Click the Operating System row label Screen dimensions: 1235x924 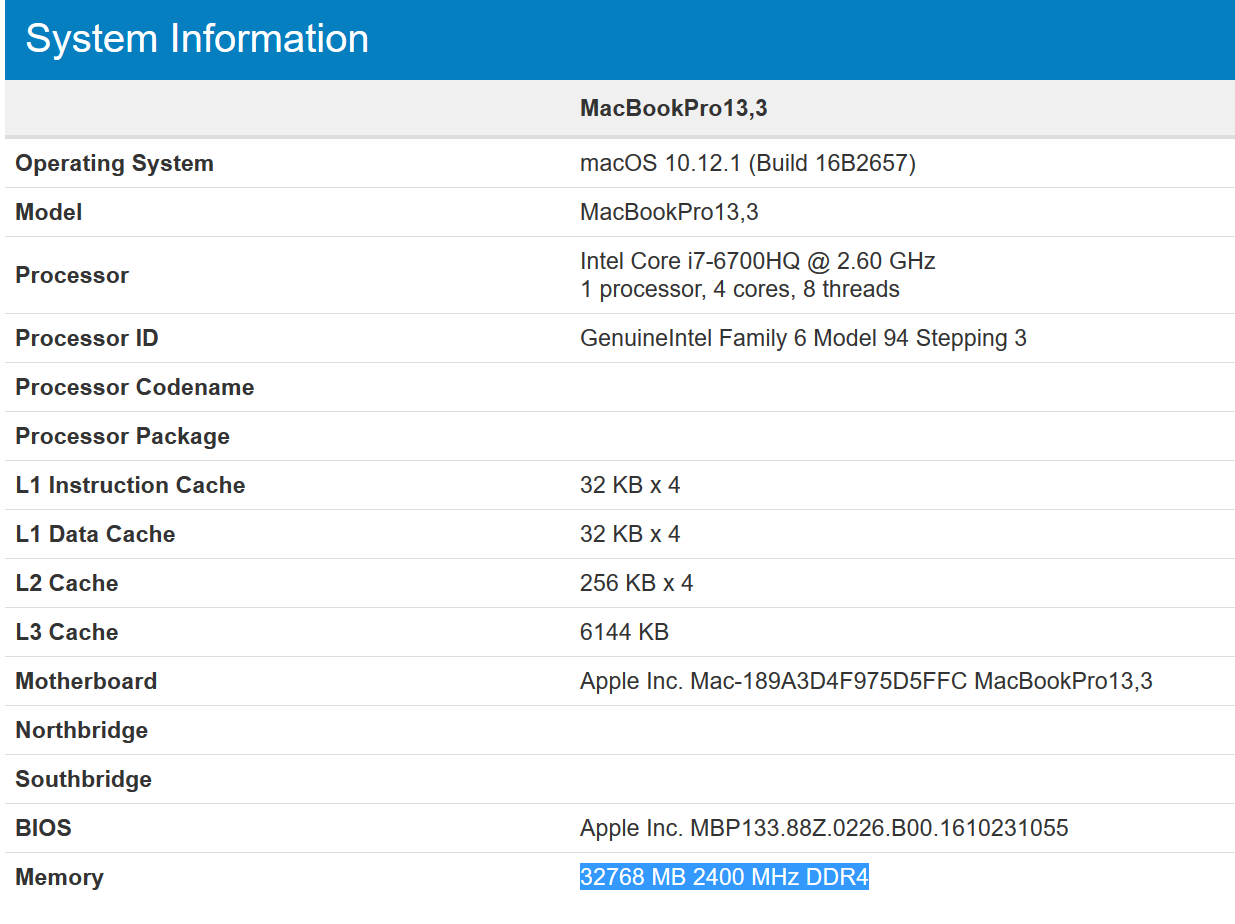(x=115, y=163)
